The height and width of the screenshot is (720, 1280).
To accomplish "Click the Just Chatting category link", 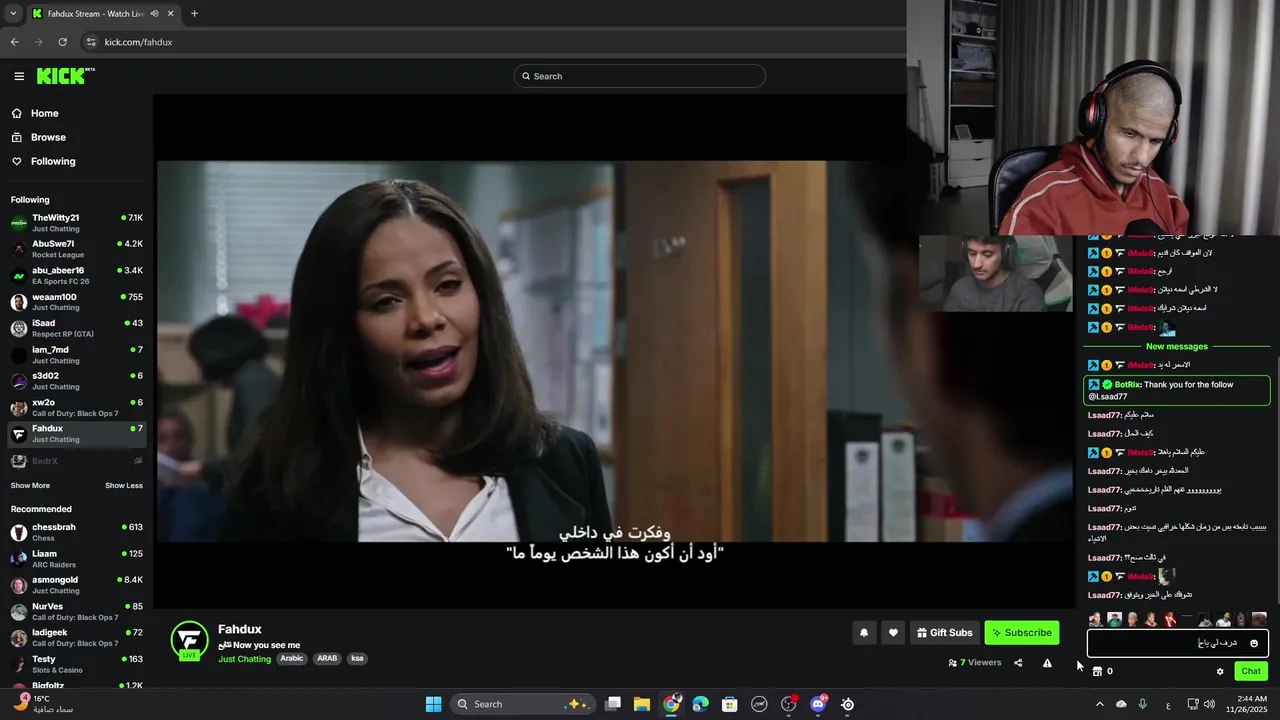I will click(x=244, y=659).
